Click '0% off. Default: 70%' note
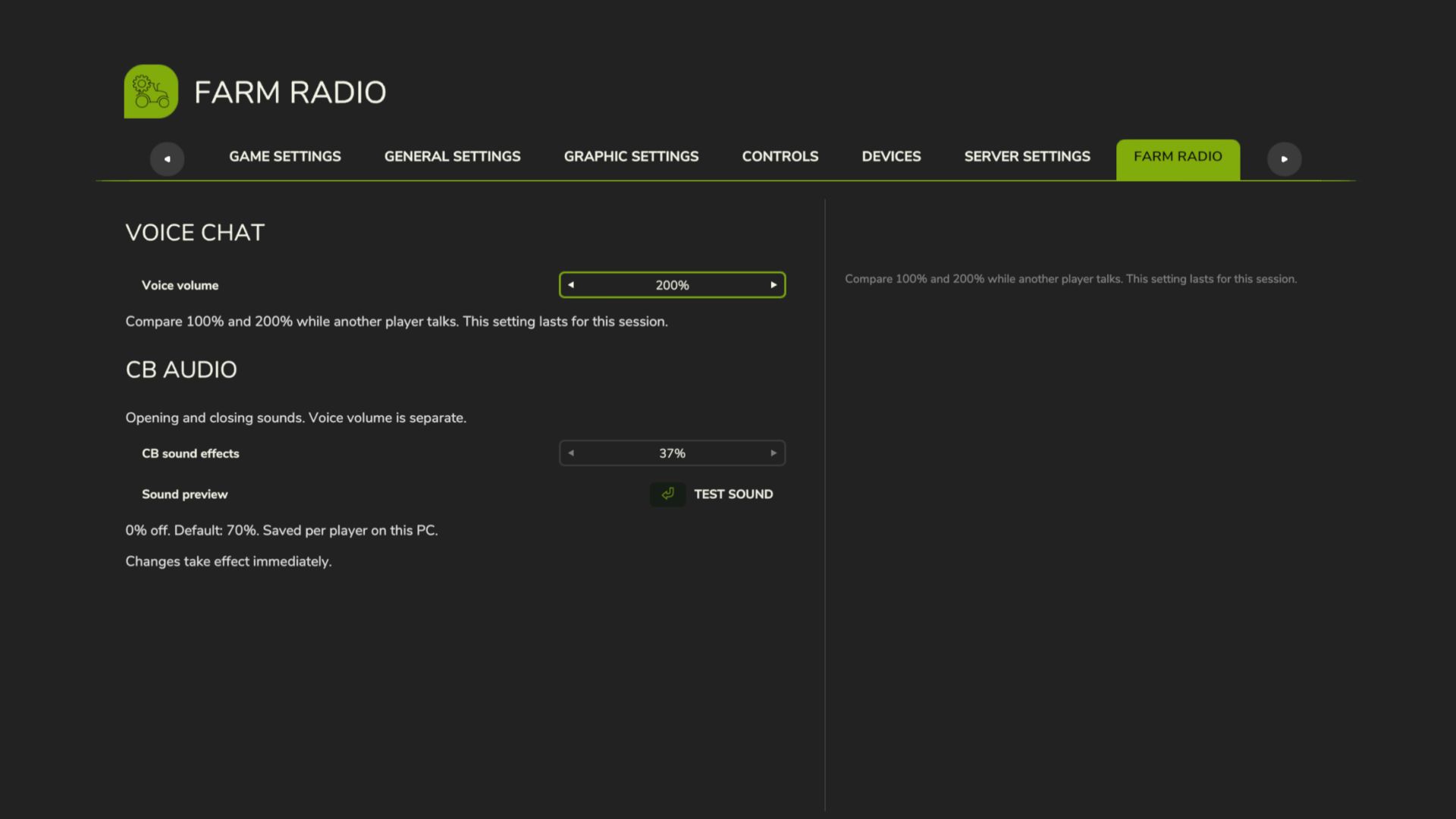Viewport: 1456px width, 819px height. 281,531
